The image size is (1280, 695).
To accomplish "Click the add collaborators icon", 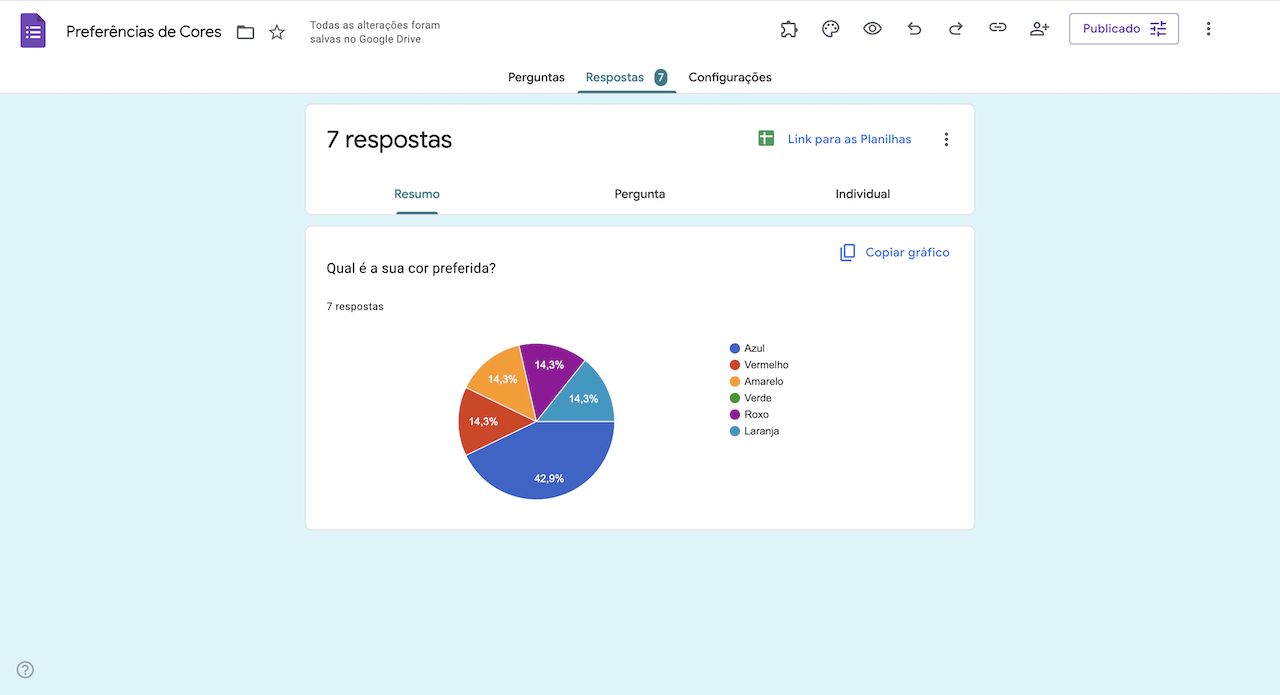I will coord(1039,29).
